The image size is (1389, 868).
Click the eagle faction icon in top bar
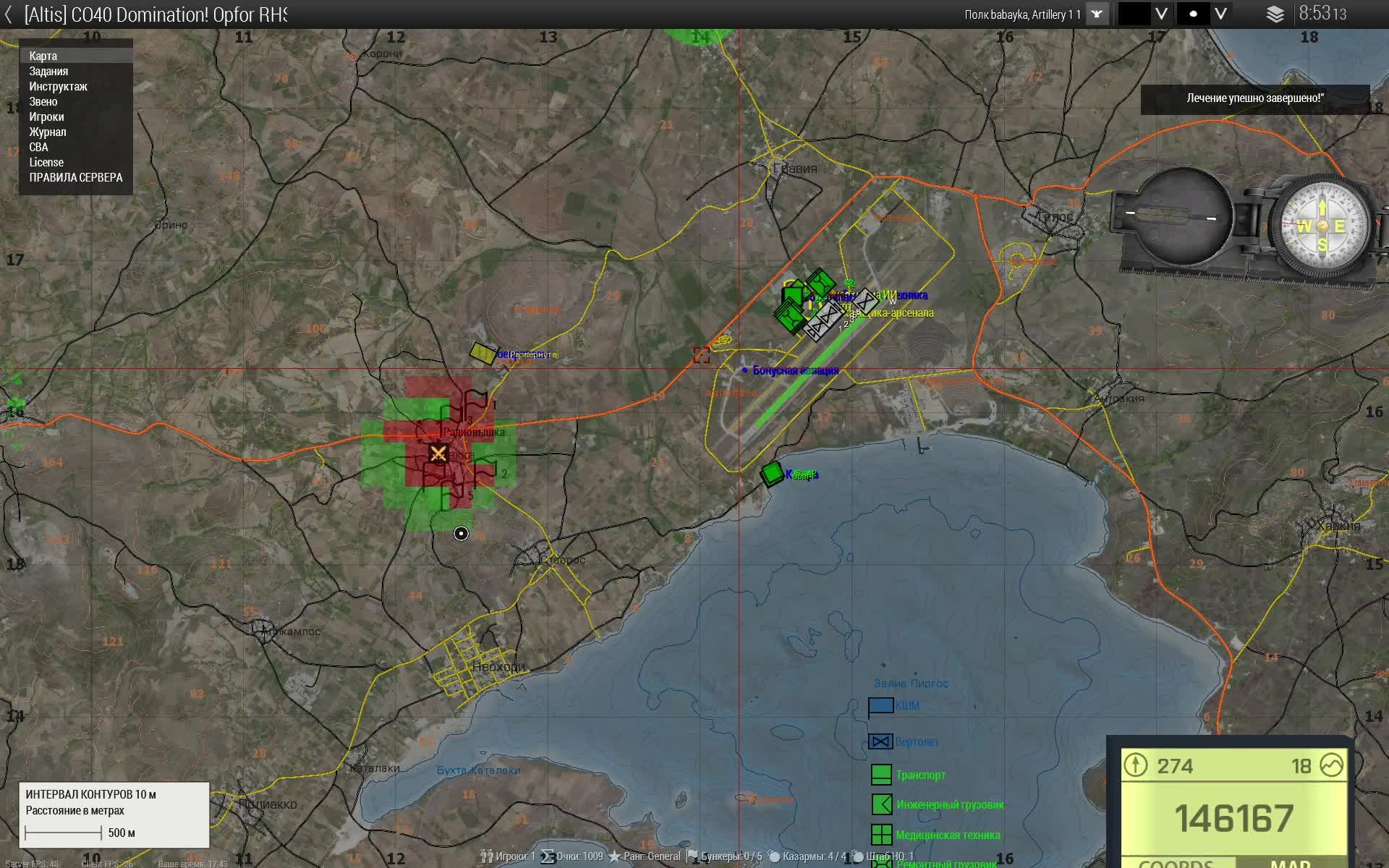coord(1097,14)
